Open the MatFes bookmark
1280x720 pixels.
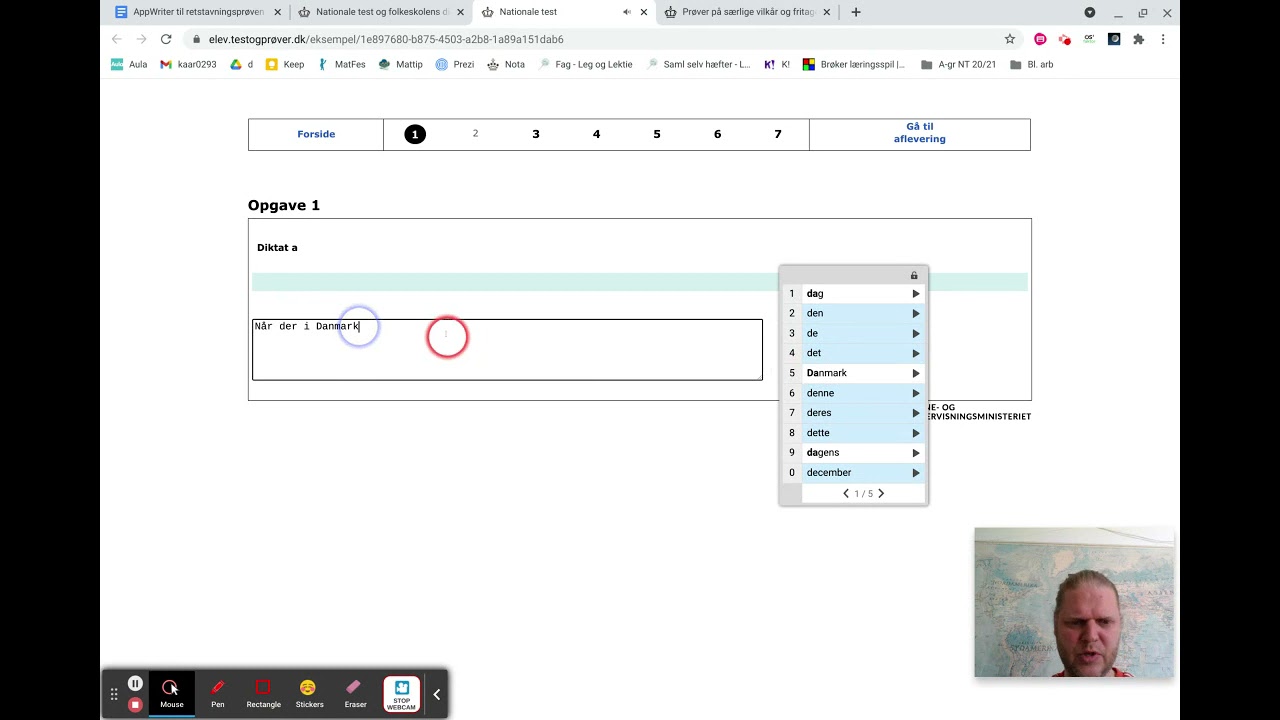pyautogui.click(x=341, y=64)
